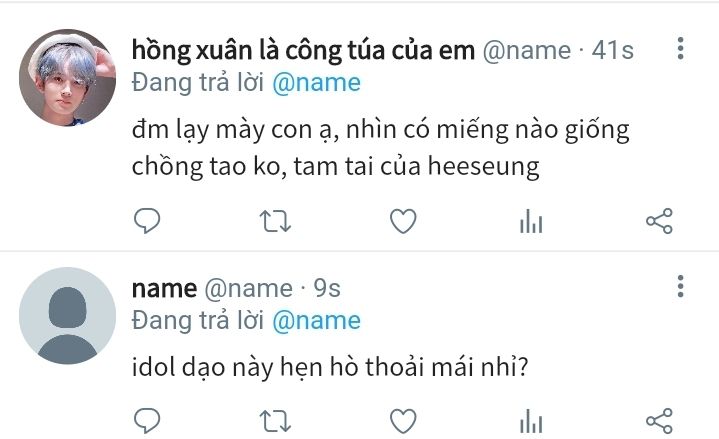Open the "hồng xuân là công túa của em" profile
The image size is (719, 439).
303,50
